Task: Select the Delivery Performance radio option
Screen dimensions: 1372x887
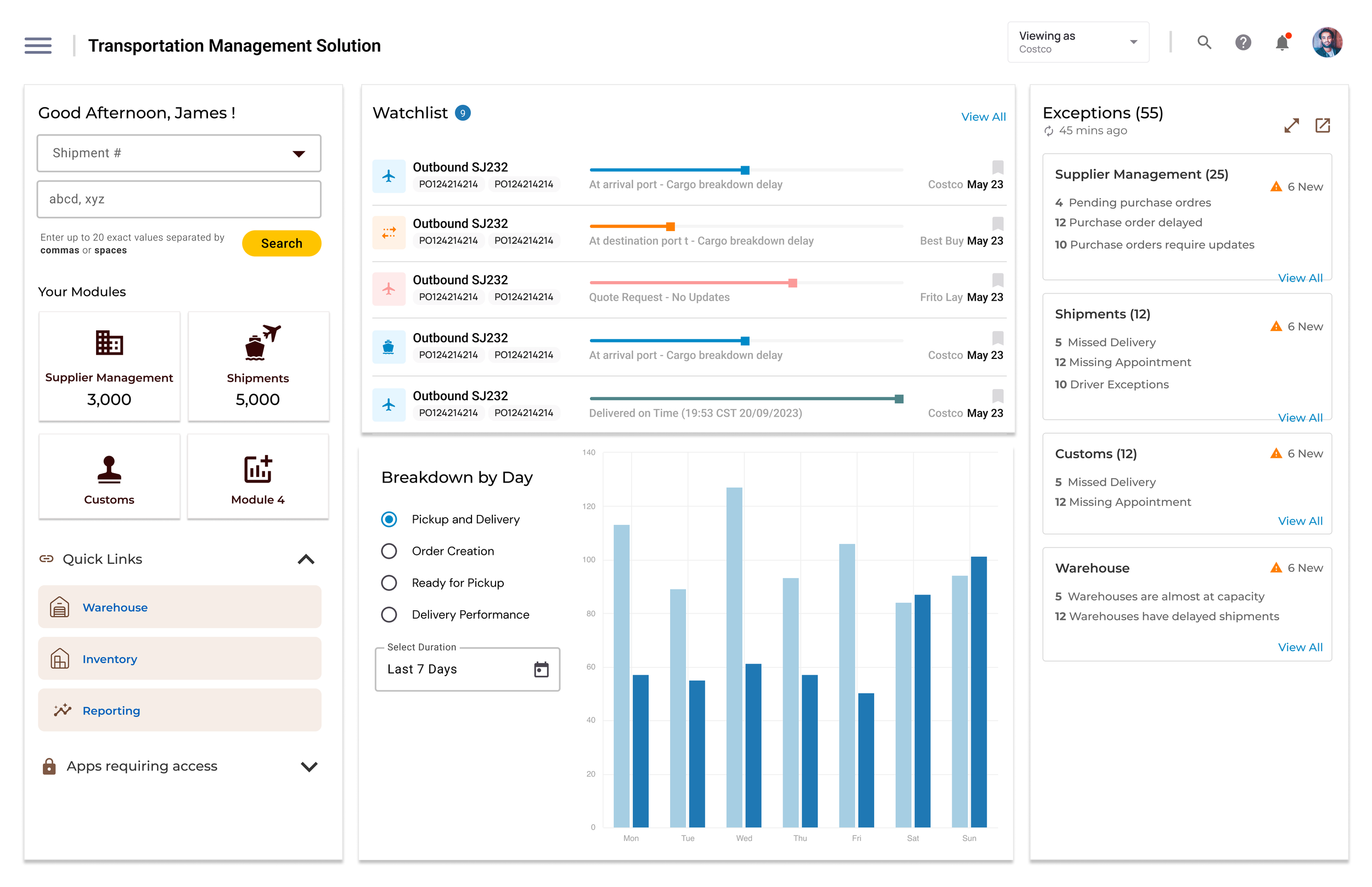Action: 389,615
